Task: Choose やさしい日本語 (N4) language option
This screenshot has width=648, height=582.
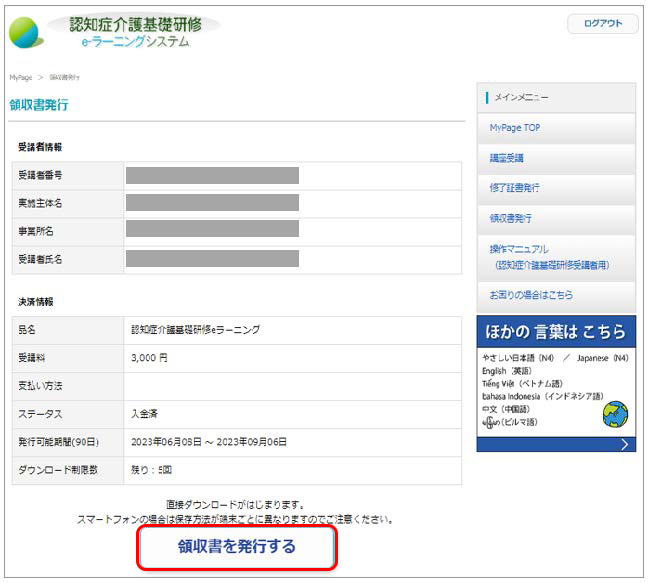Action: point(518,357)
